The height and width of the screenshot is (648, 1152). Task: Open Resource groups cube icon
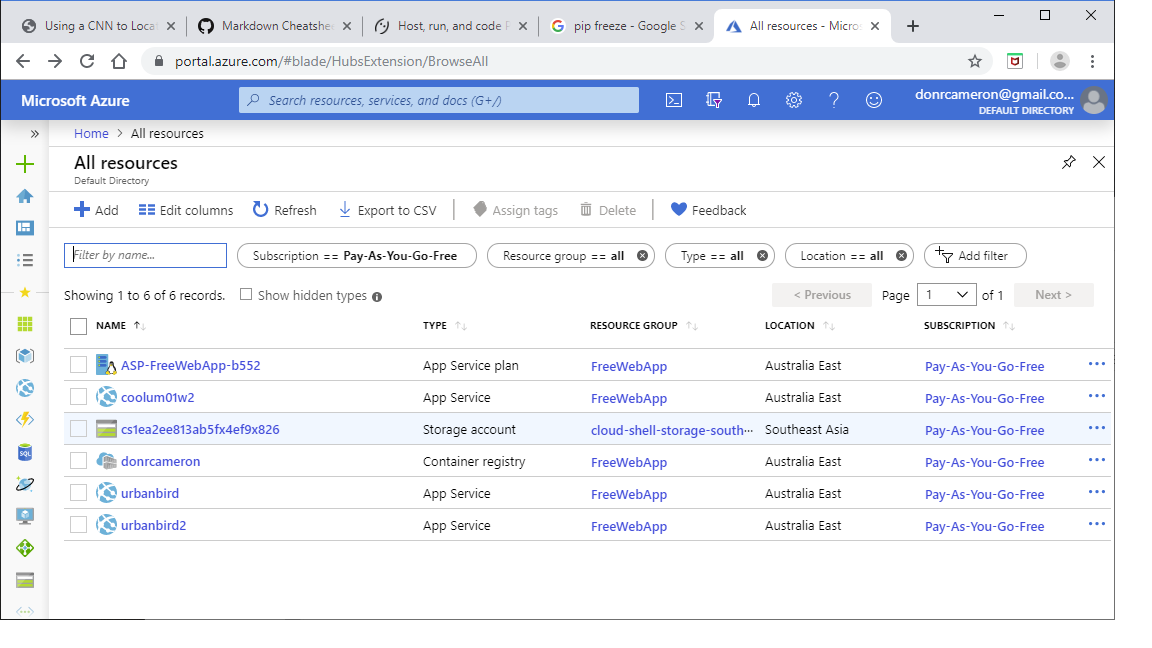pos(25,356)
